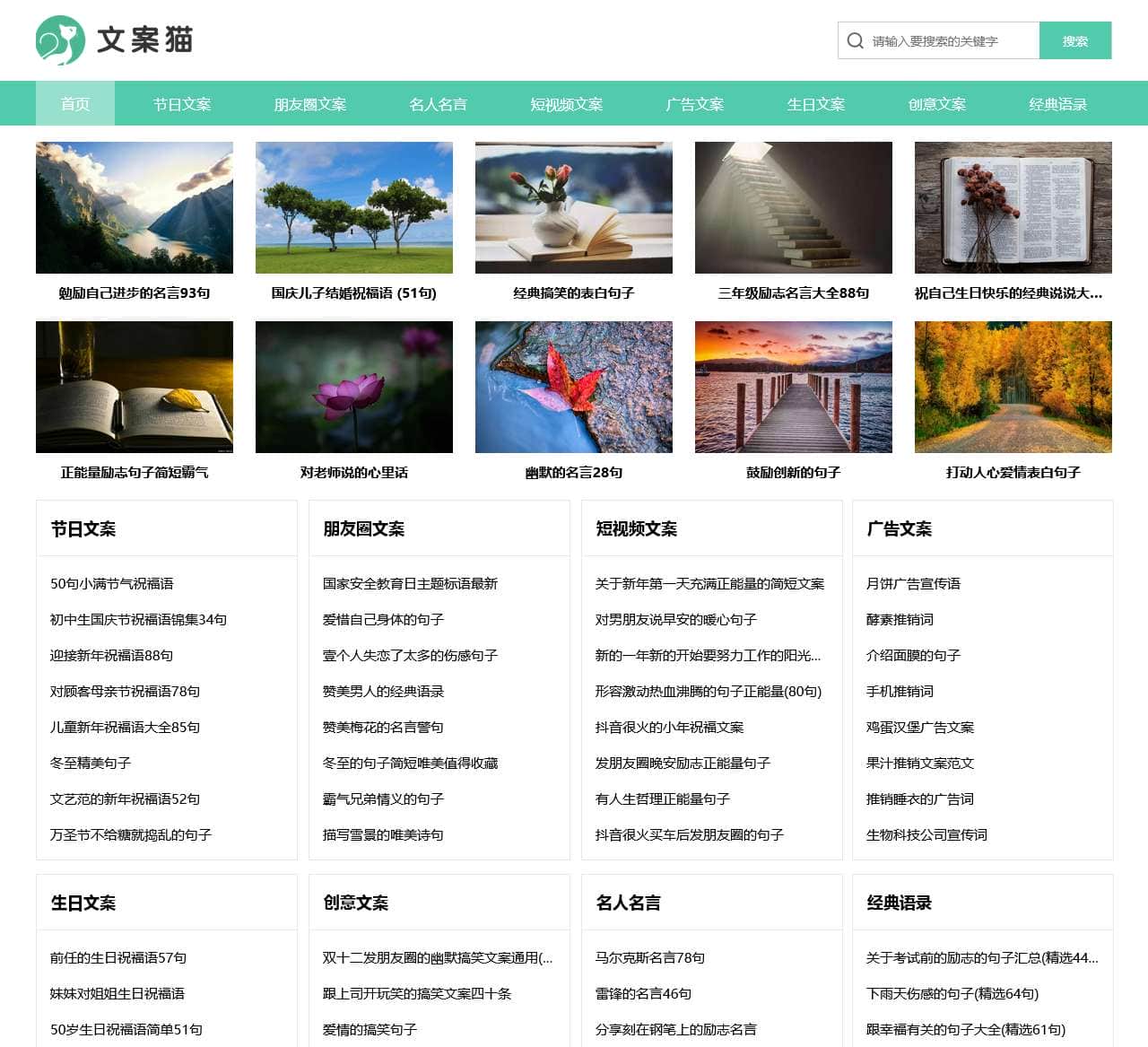The height and width of the screenshot is (1047, 1148).
Task: Click the red maple leaf thumbnail
Action: pos(574,387)
